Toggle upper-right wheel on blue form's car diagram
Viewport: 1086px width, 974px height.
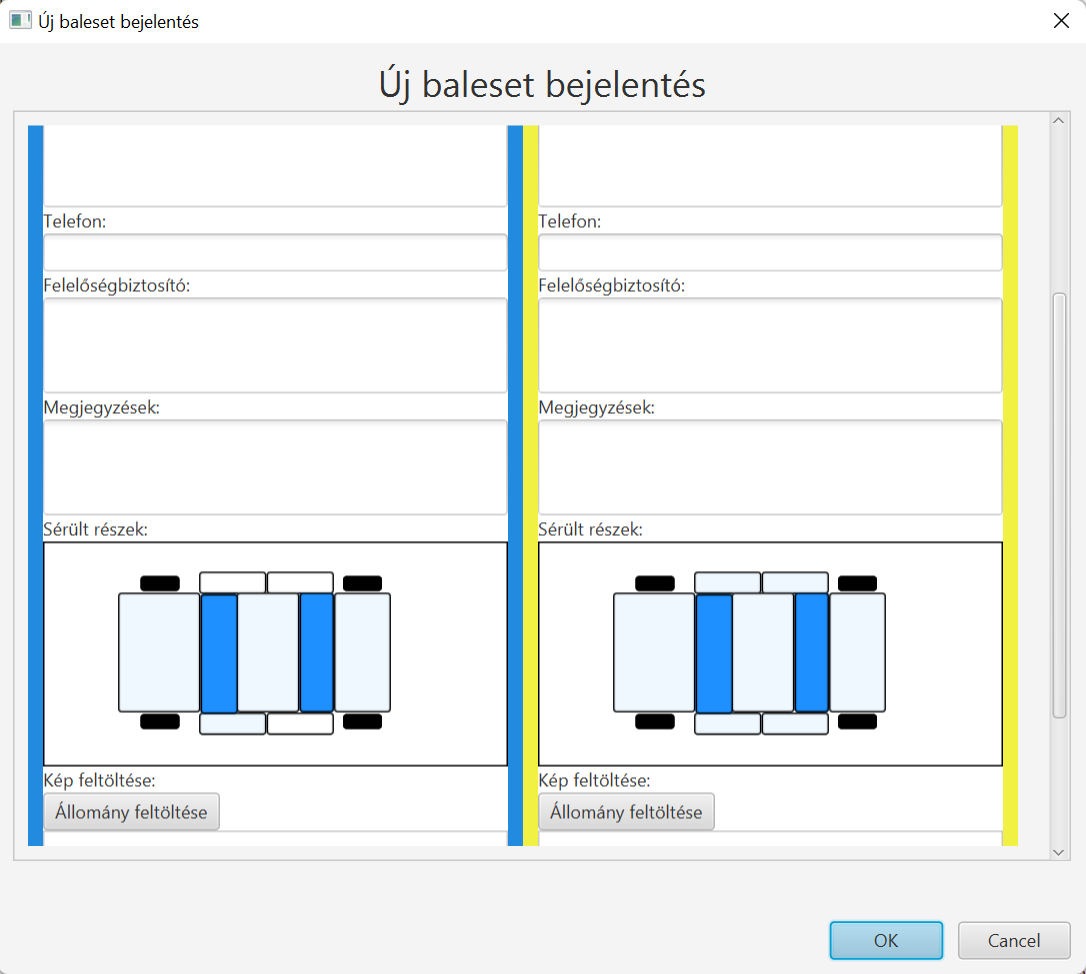click(362, 583)
